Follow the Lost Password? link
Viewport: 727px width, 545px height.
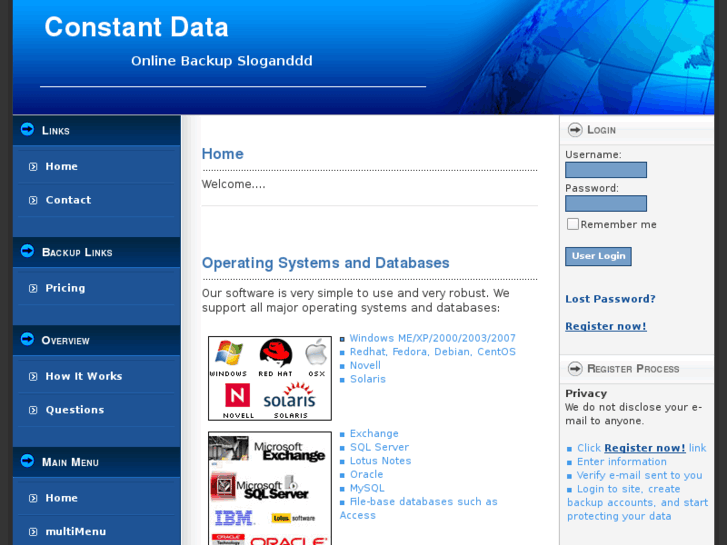[610, 299]
